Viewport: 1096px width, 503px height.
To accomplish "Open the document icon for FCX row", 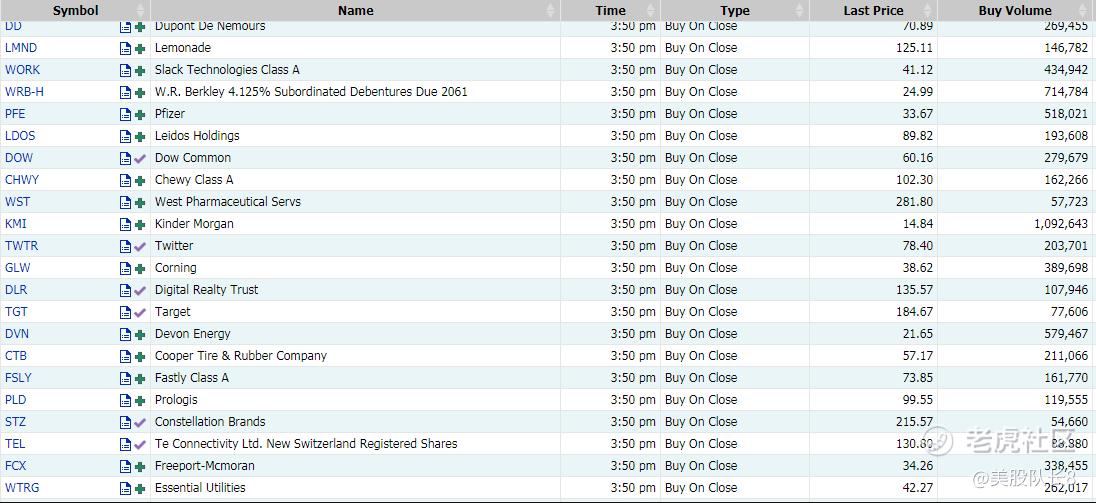I will (x=125, y=467).
